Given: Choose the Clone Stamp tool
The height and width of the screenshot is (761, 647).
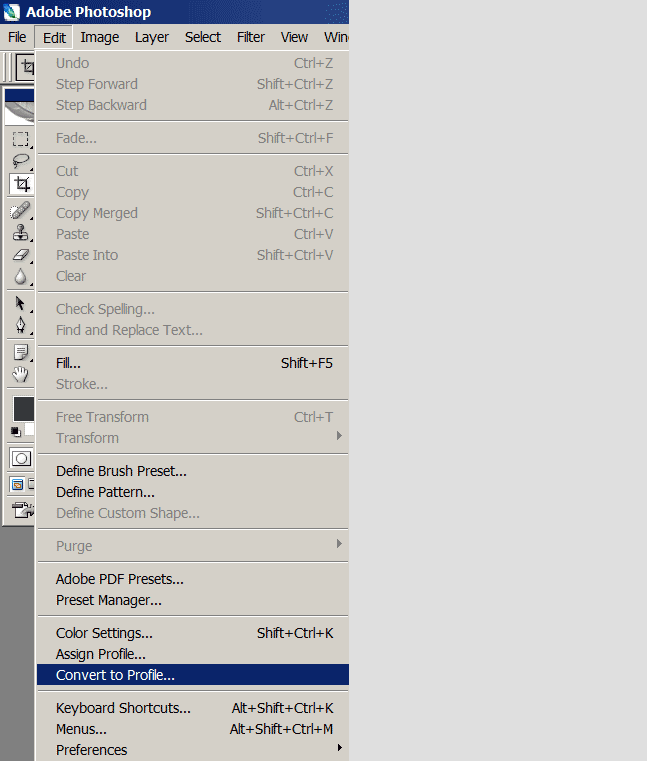Looking at the screenshot, I should [20, 232].
